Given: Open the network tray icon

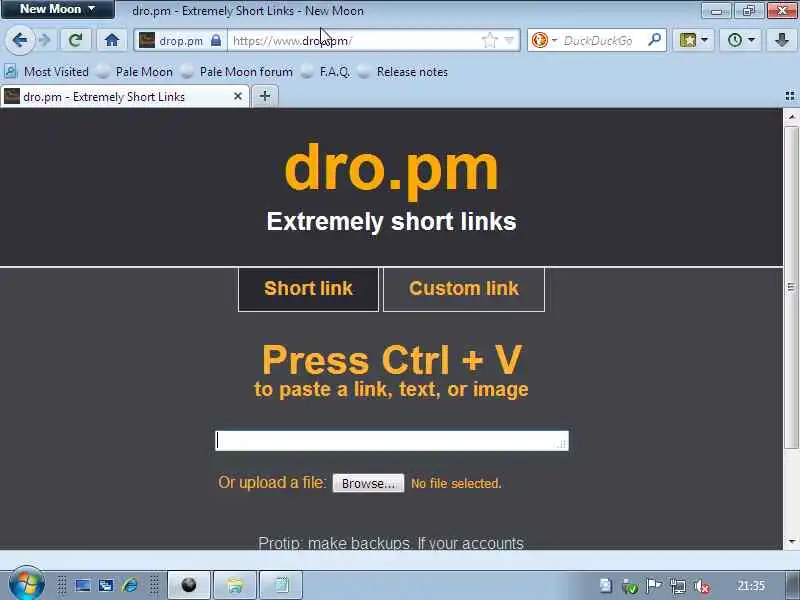Looking at the screenshot, I should [678, 586].
